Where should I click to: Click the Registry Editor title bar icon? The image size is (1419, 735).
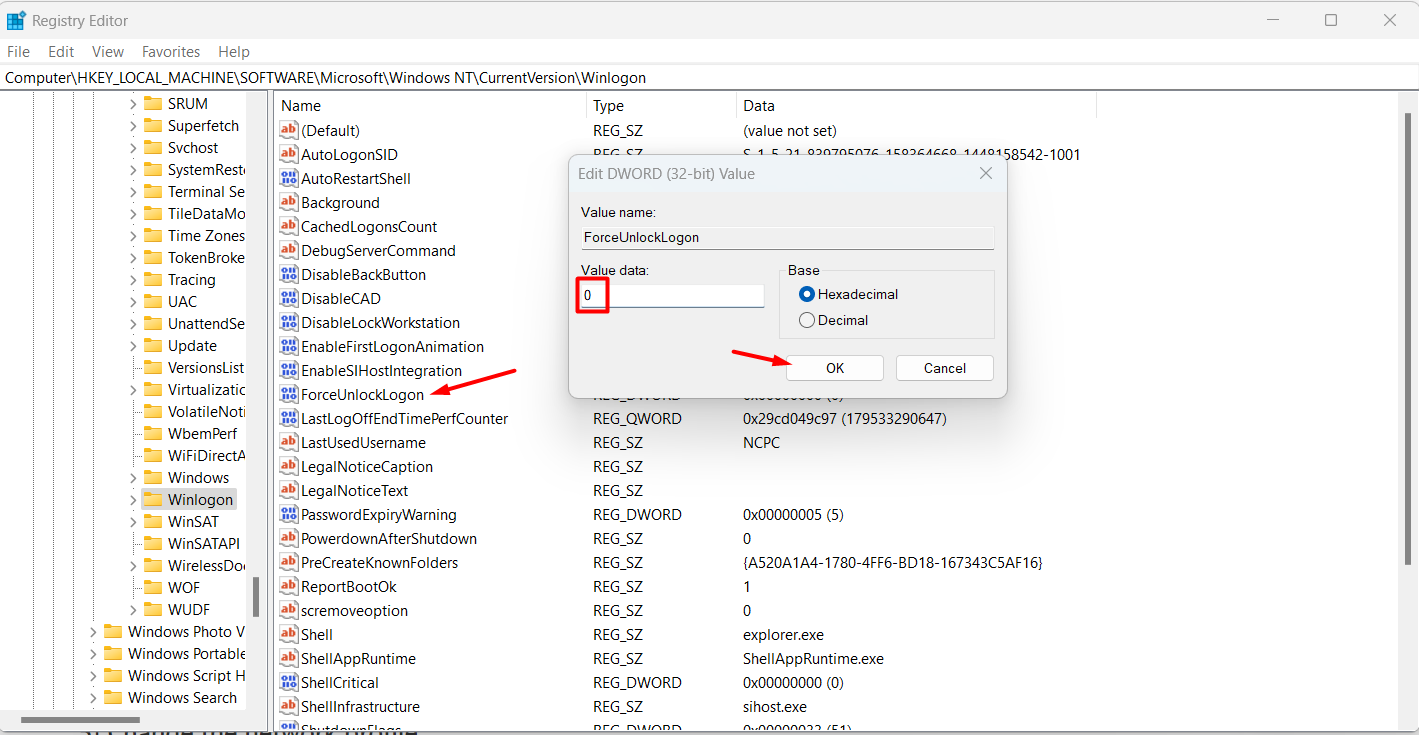[16, 19]
